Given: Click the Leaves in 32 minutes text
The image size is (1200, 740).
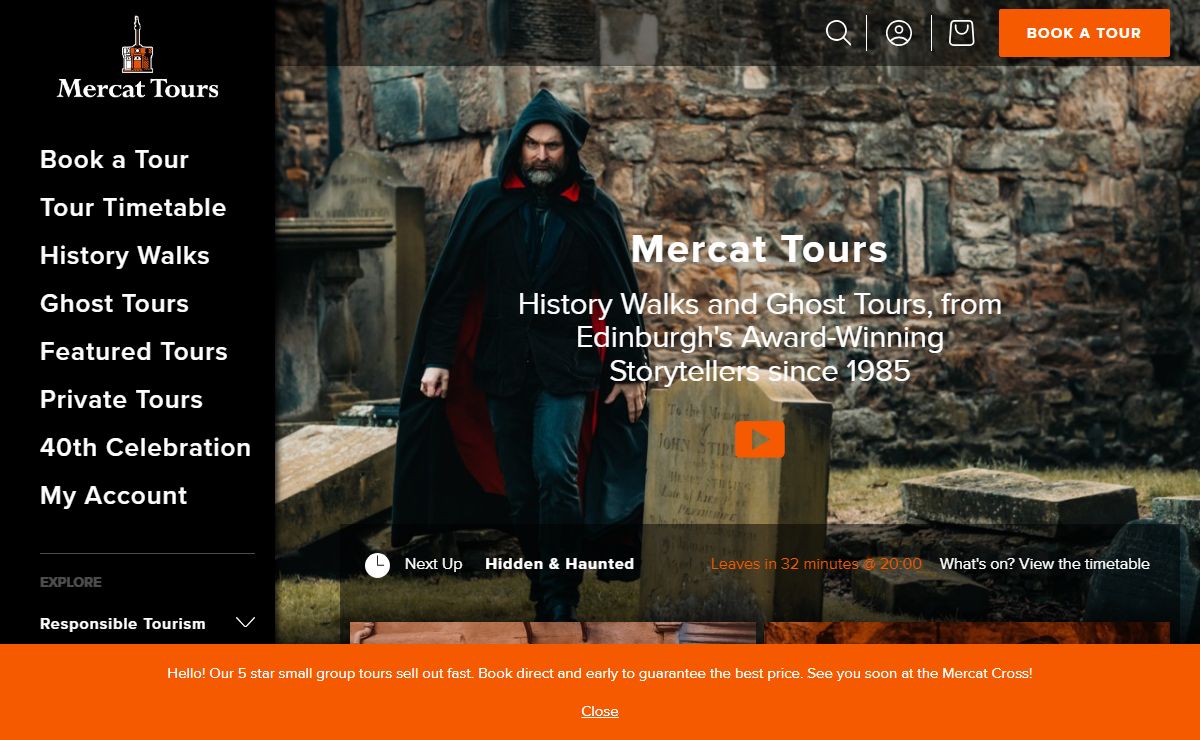Looking at the screenshot, I should (816, 564).
